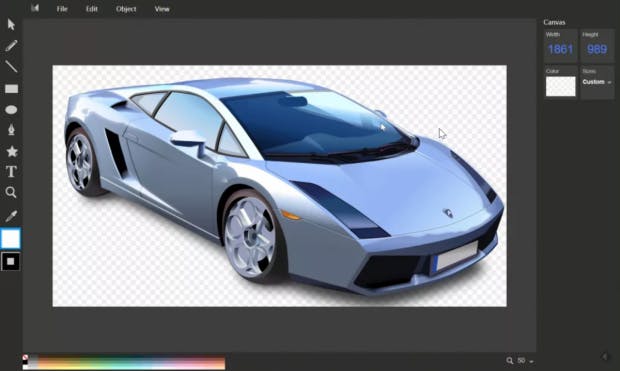The height and width of the screenshot is (371, 620).
Task: Click the canvas Color white swatch
Action: (560, 86)
